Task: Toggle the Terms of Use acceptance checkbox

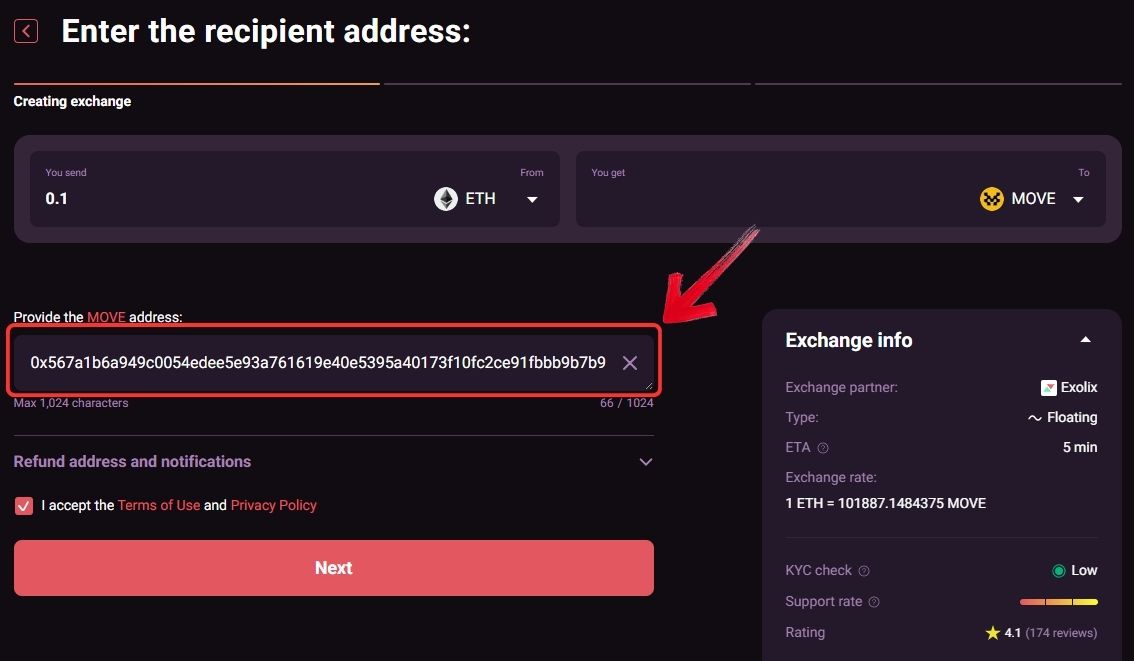Action: pyautogui.click(x=24, y=506)
